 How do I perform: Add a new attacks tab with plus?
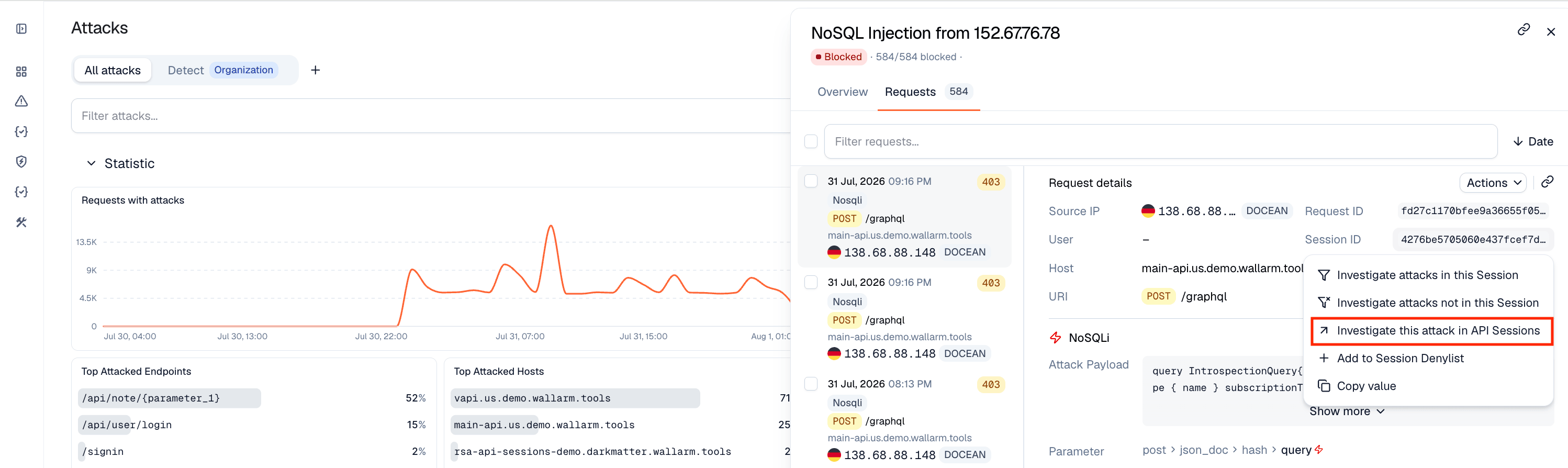[x=315, y=70]
